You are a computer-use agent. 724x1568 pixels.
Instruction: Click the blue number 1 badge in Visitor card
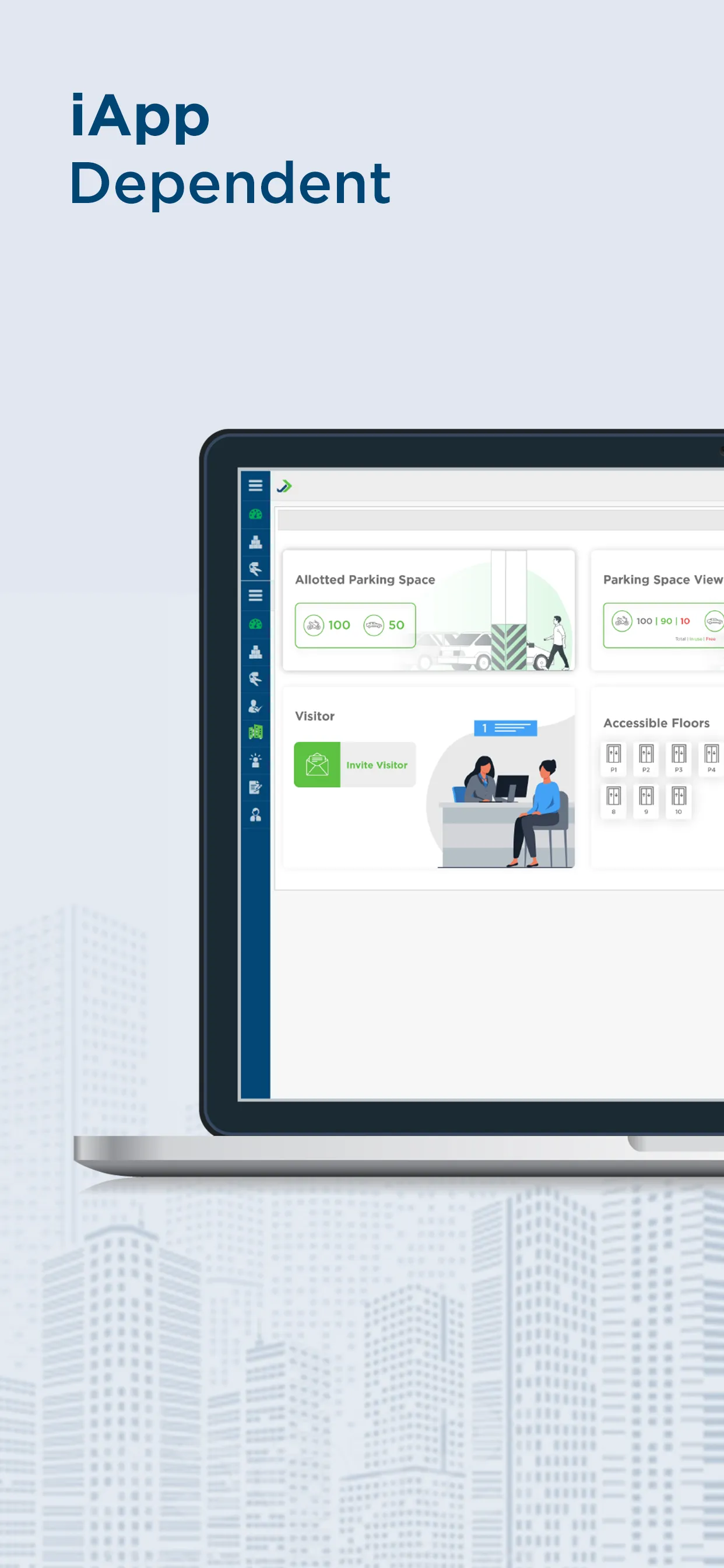(x=505, y=728)
